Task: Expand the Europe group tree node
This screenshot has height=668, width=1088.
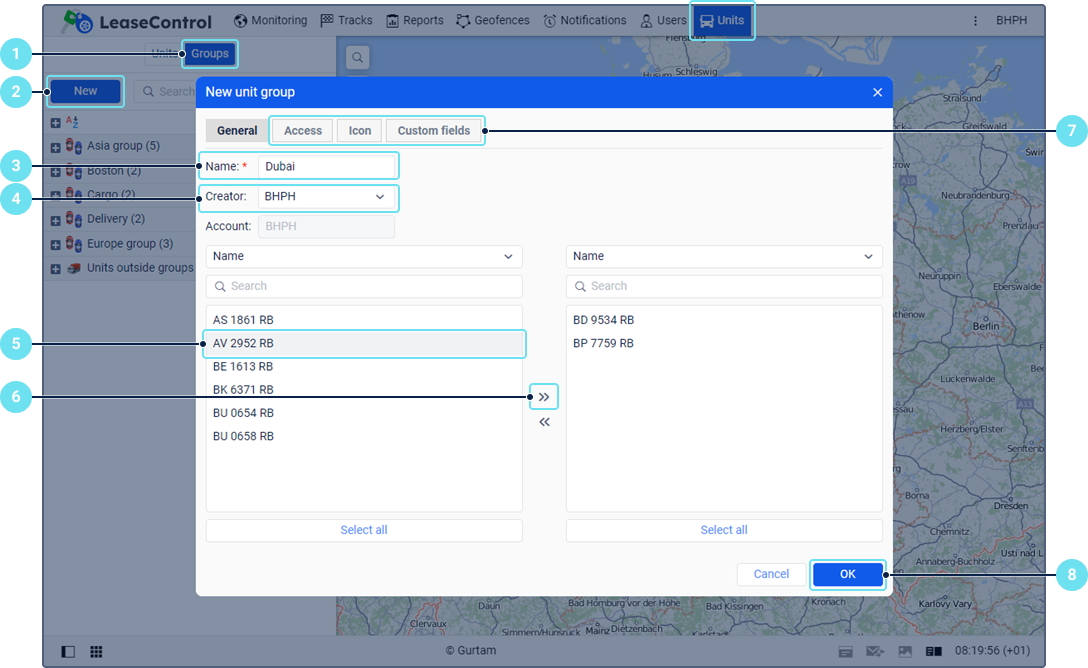Action: [56, 244]
